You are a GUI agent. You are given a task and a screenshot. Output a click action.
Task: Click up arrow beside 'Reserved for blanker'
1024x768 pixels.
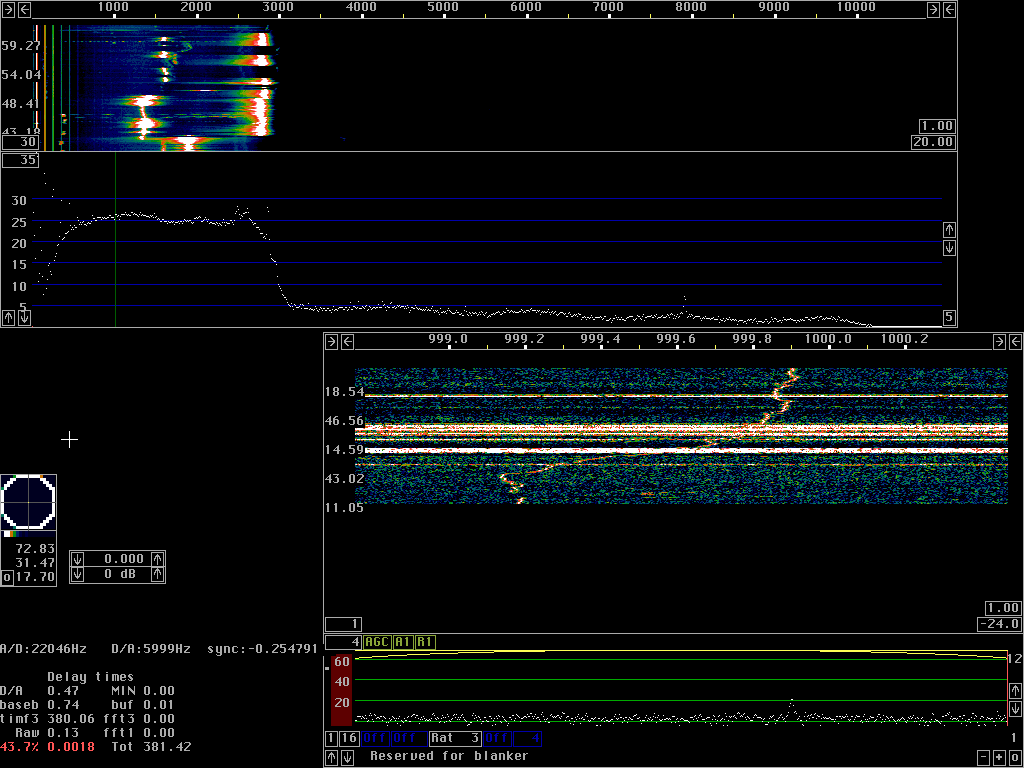pyautogui.click(x=331, y=758)
